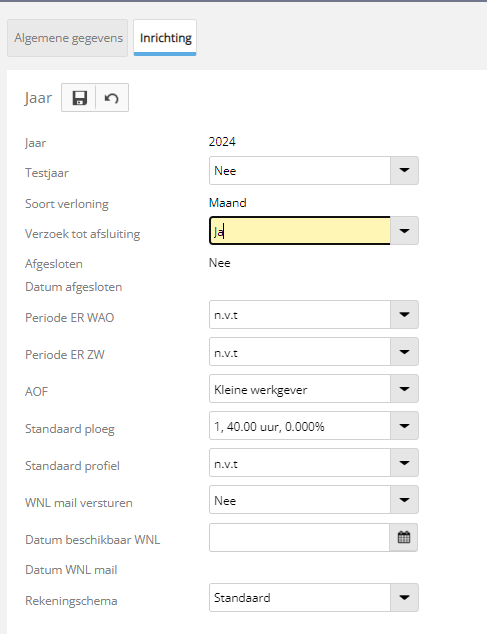Expand the AOF Kleine werkgever dropdown

404,389
